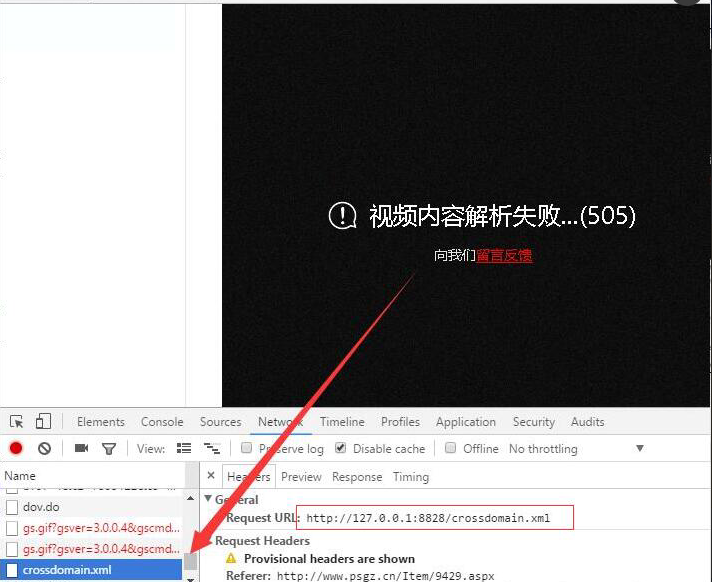Toggle the network filter funnel icon
This screenshot has height=582, width=712.
click(109, 449)
